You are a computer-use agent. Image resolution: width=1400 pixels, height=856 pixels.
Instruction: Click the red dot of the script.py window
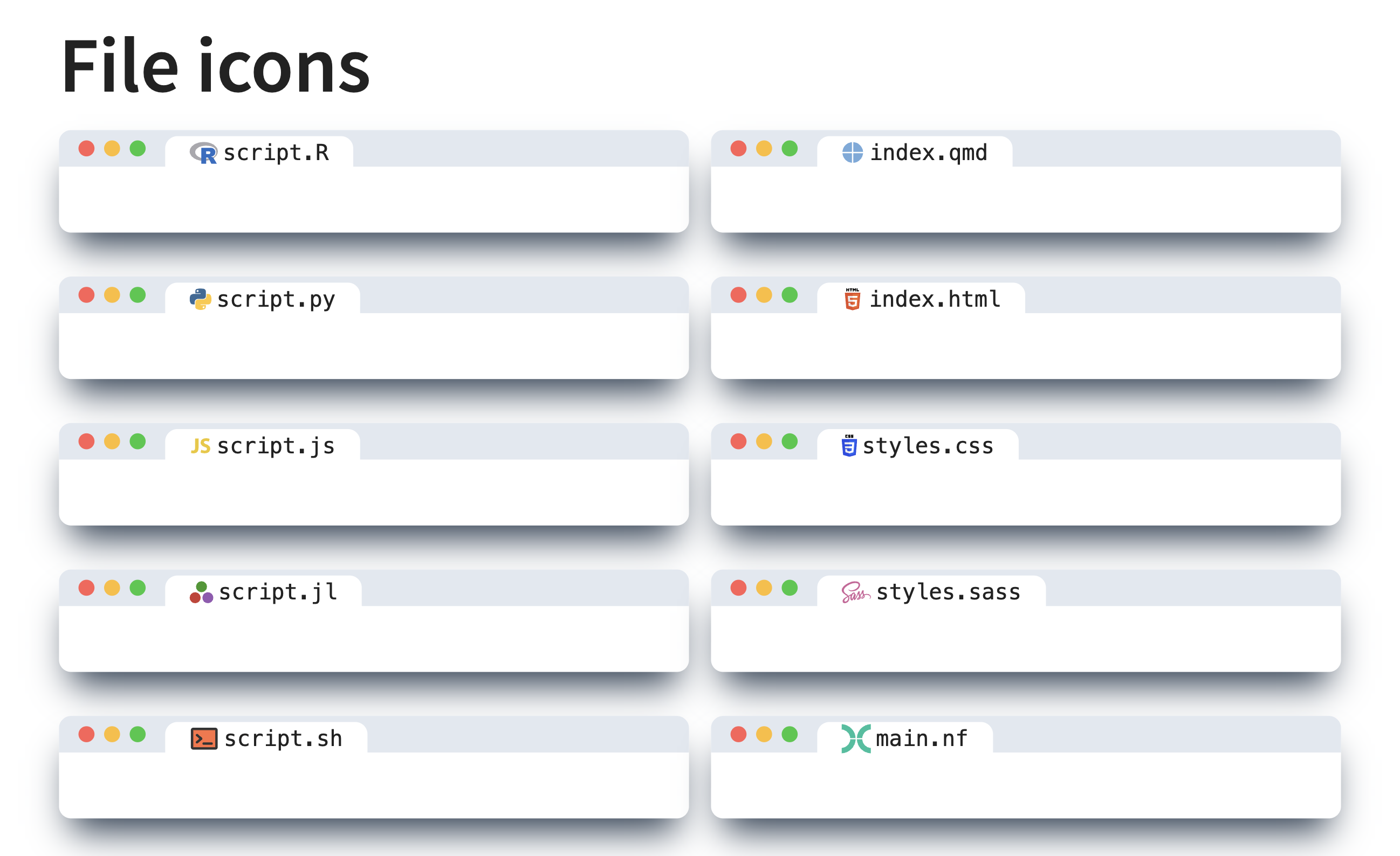tap(86, 295)
